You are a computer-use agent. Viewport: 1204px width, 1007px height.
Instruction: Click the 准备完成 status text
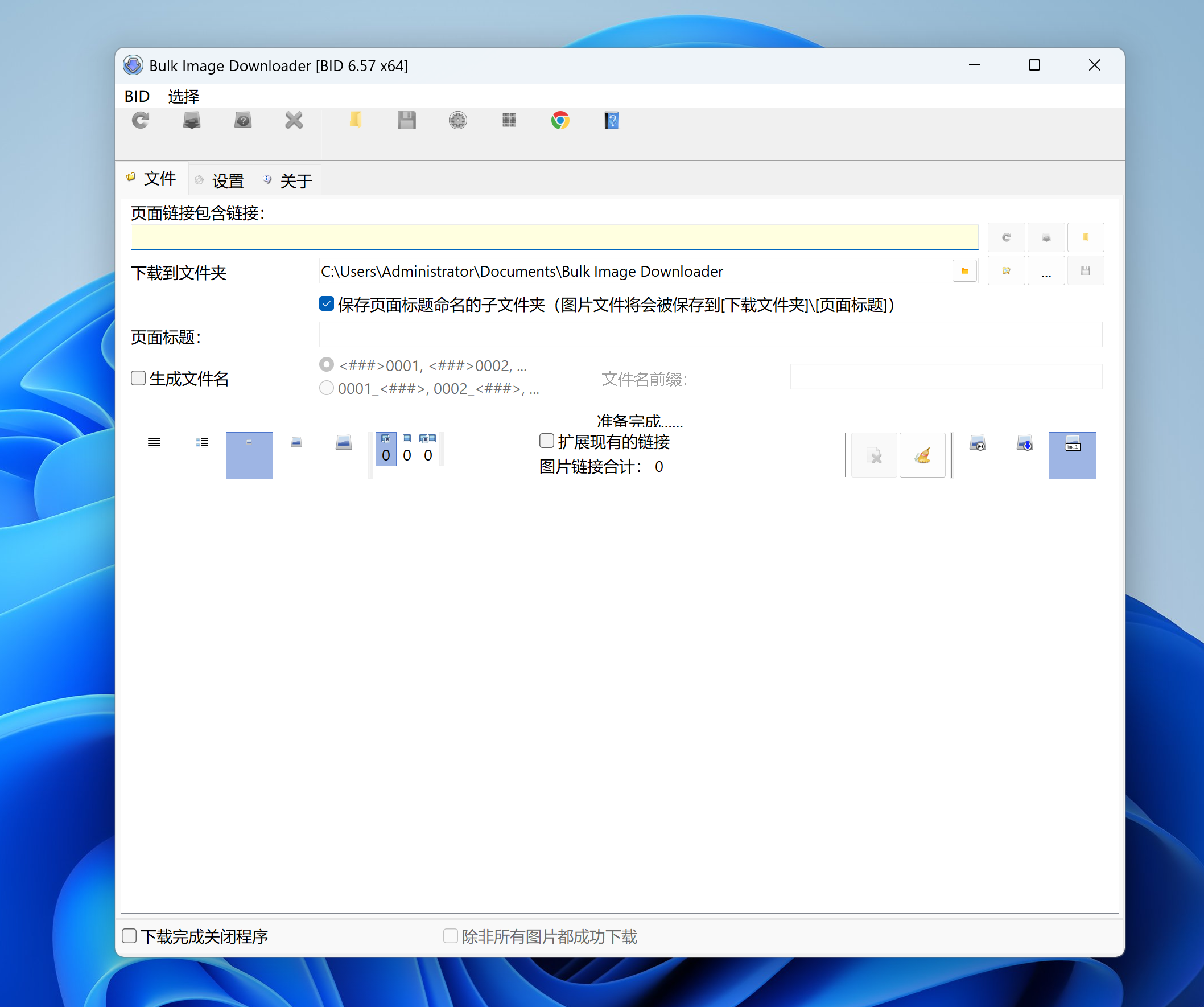coord(639,421)
